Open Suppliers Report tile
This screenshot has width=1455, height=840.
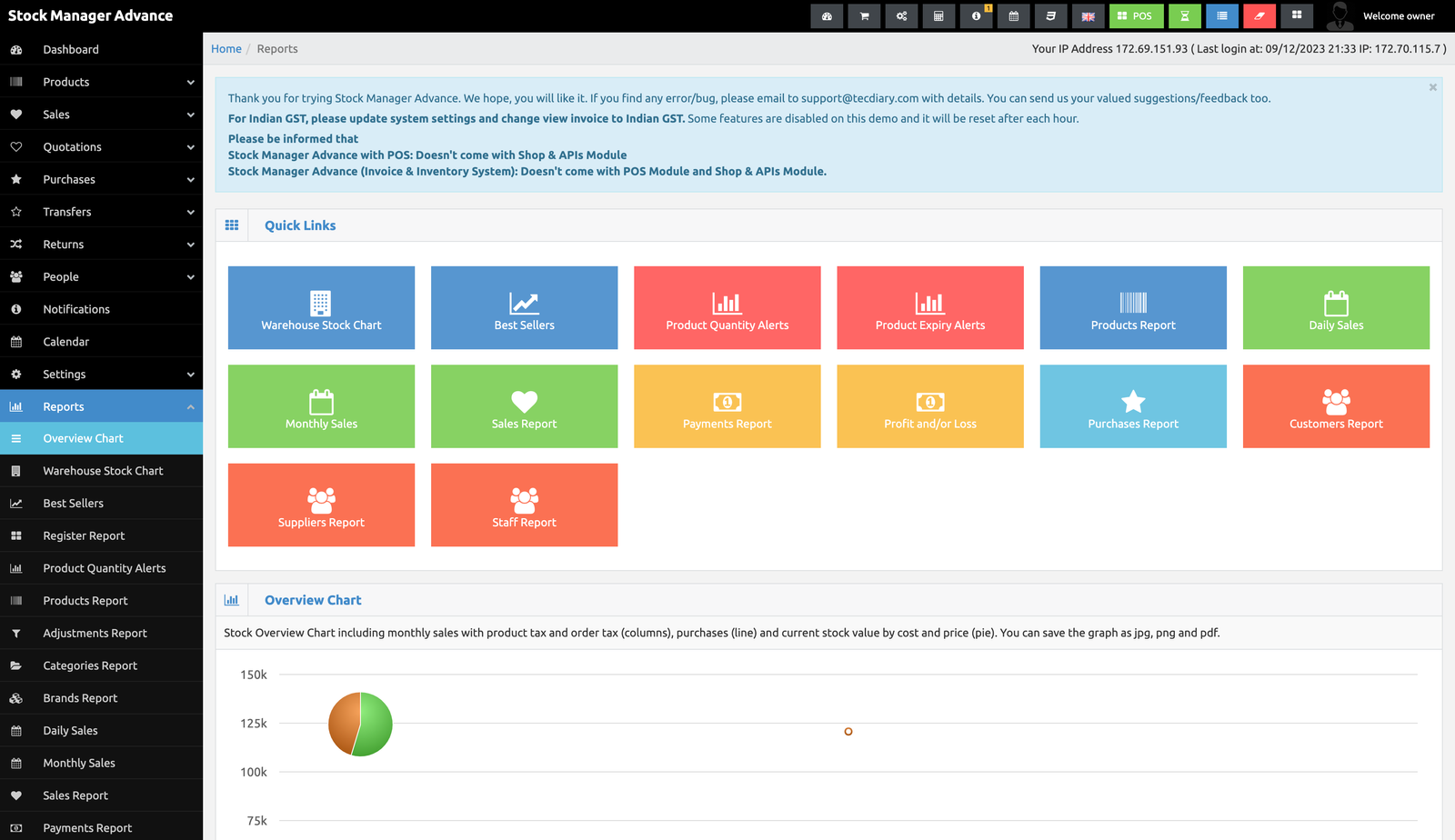click(321, 505)
